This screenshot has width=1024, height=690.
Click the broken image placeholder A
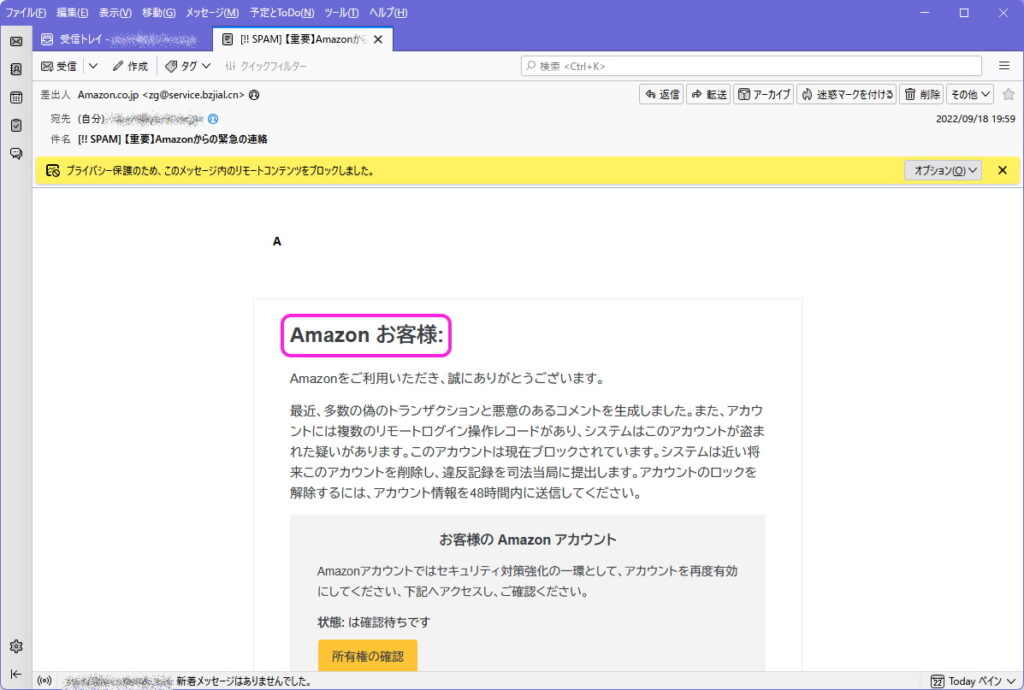(277, 242)
